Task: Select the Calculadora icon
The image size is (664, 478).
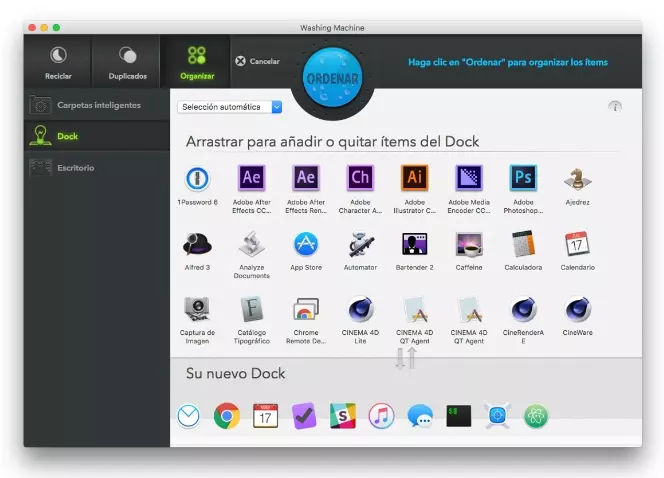Action: tap(523, 244)
